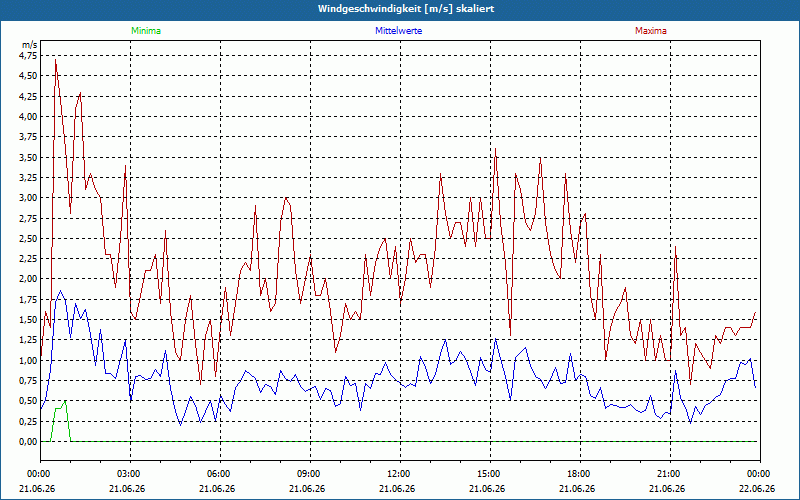Click the 09:00 time axis label
Viewport: 800px width, 500px height.
(x=310, y=474)
